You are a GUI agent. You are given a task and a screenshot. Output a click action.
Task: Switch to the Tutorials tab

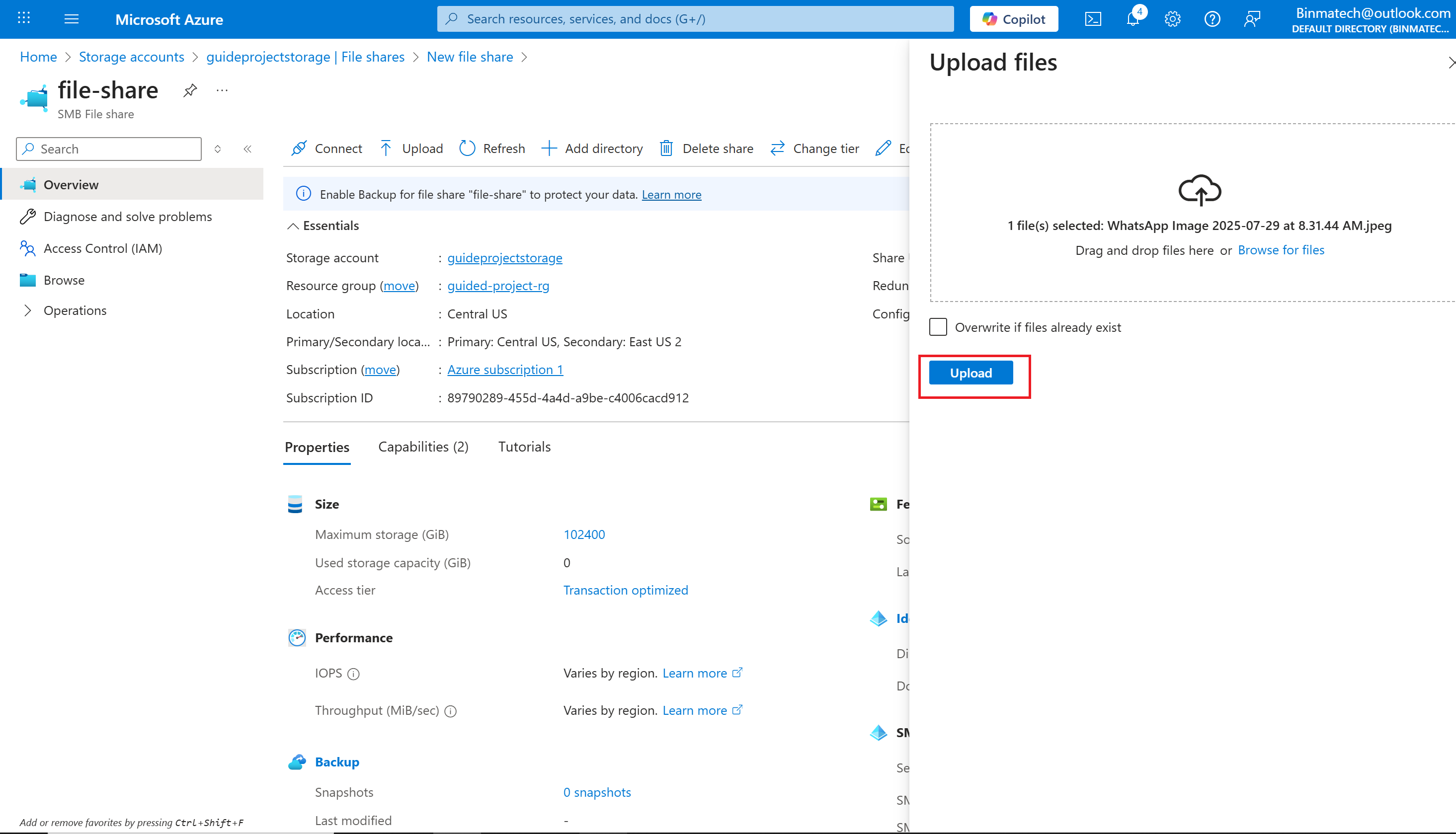(x=524, y=447)
